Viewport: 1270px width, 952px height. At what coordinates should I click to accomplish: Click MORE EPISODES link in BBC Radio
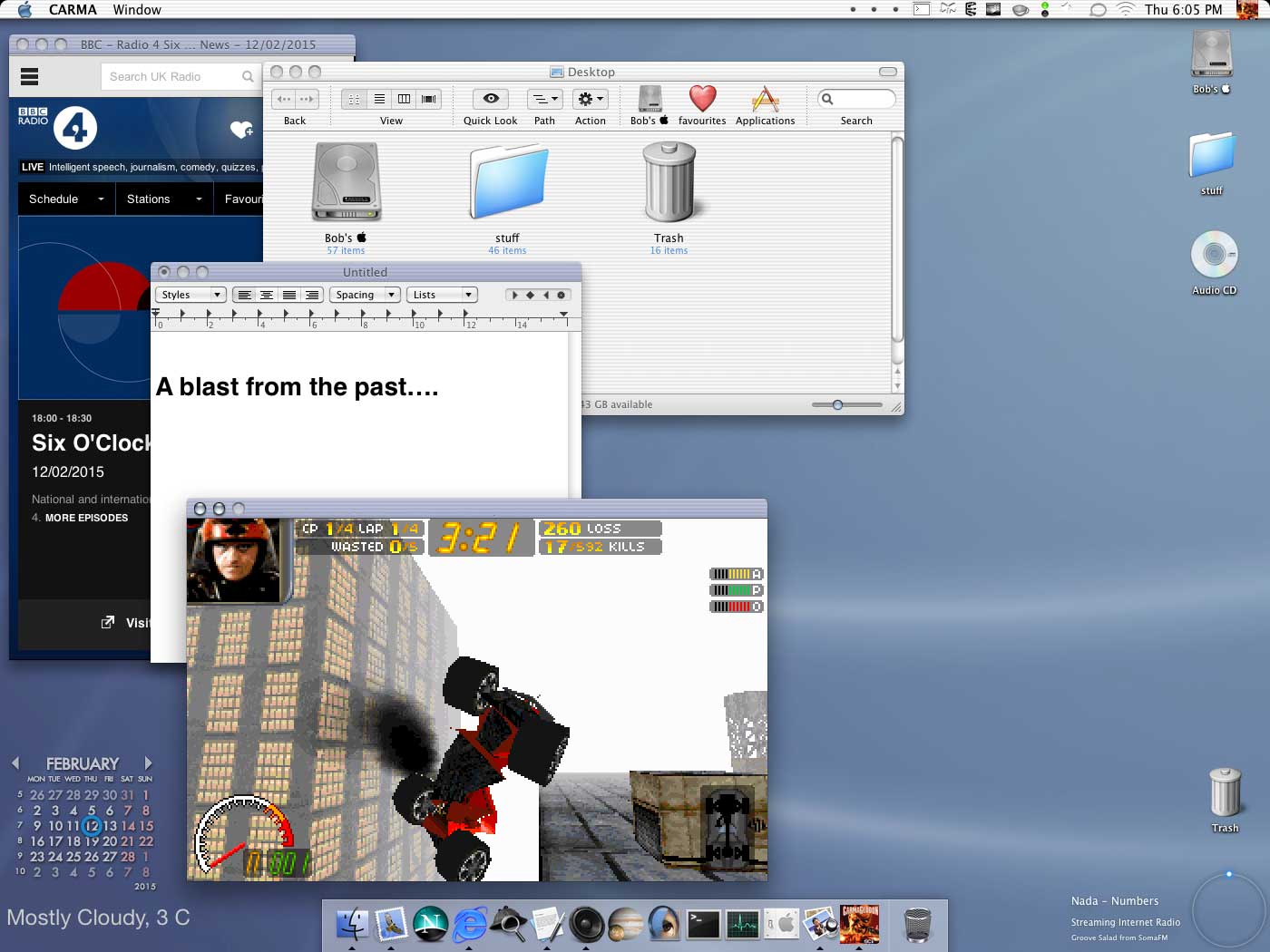point(86,518)
